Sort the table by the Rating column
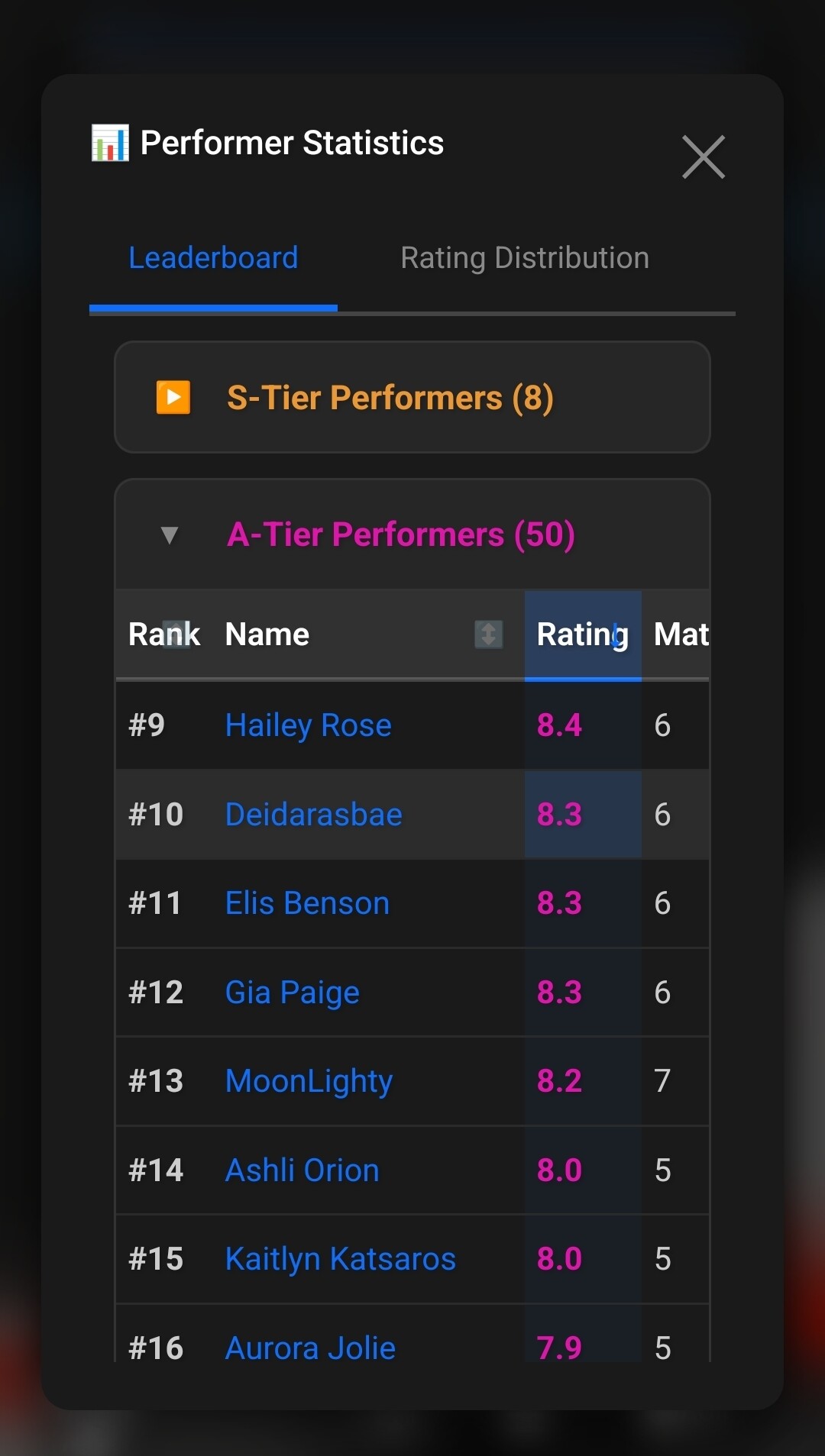The height and width of the screenshot is (1456, 825). [x=582, y=634]
